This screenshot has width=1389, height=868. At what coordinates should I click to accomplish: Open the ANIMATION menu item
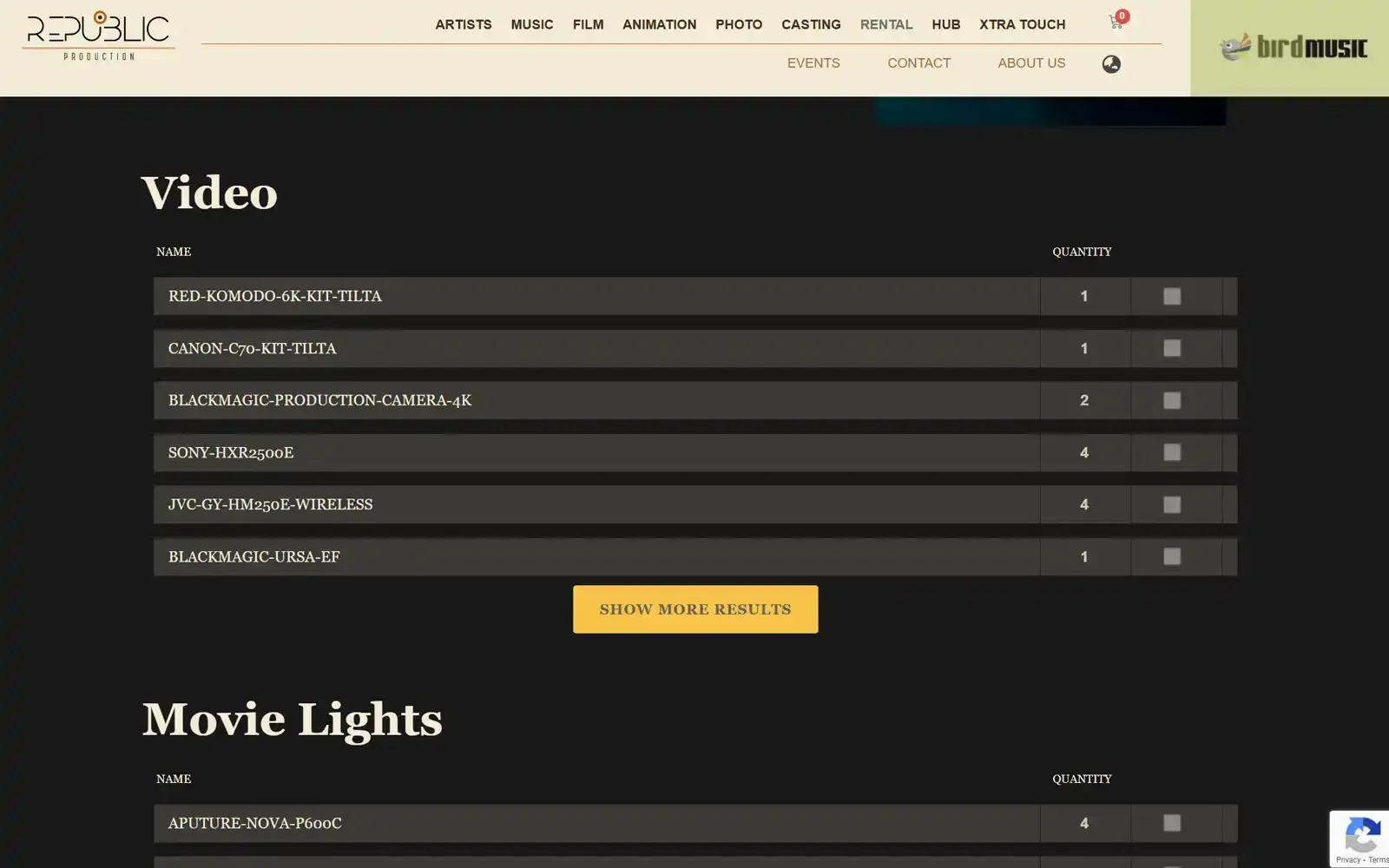coord(659,24)
